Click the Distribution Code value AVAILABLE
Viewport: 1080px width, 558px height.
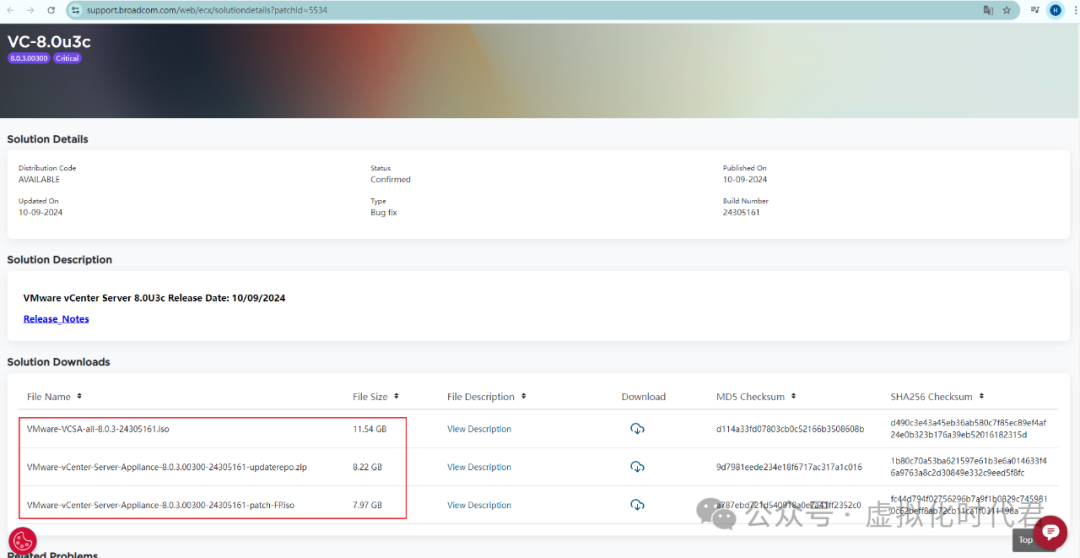pyautogui.click(x=39, y=179)
